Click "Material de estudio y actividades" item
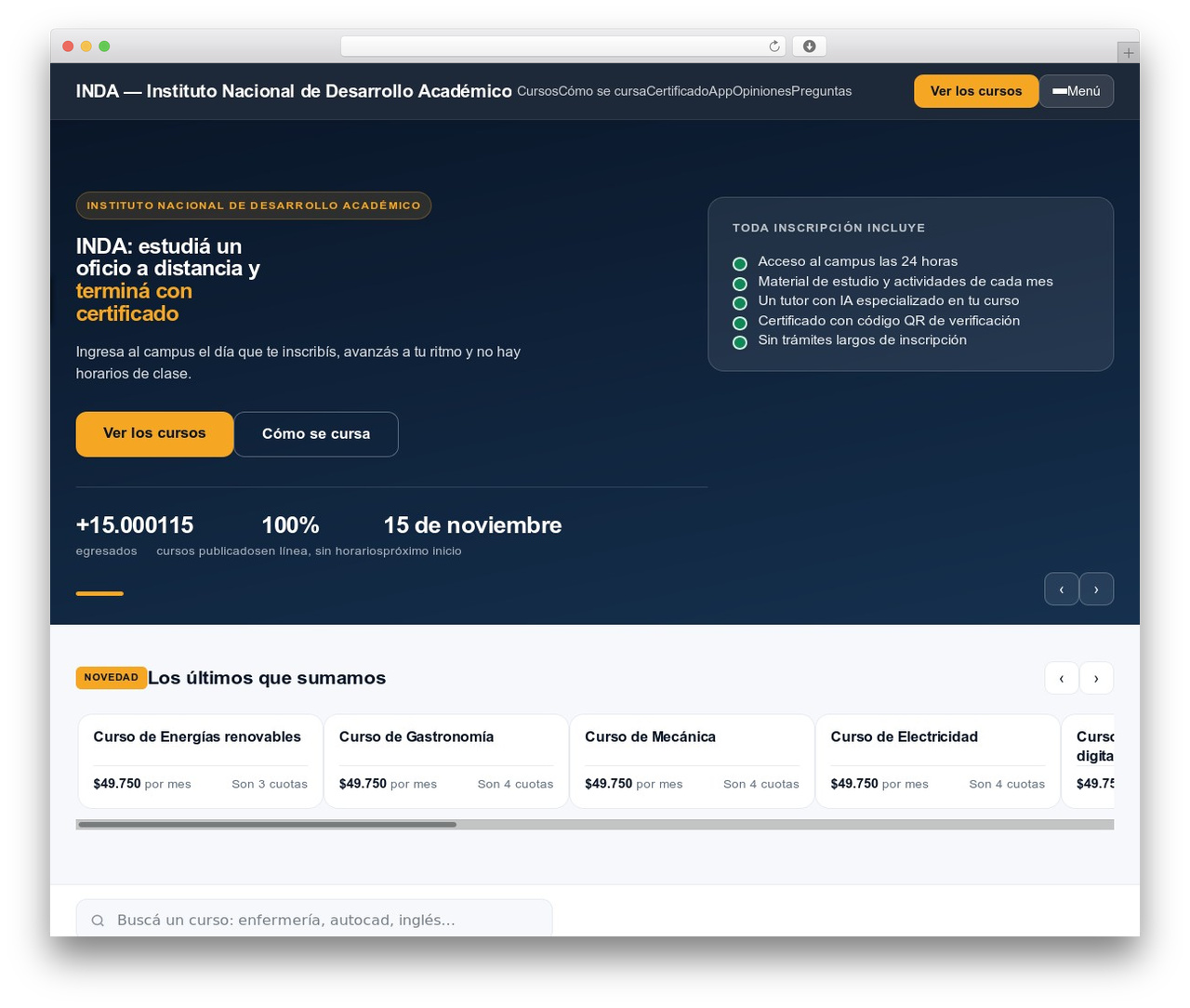The image size is (1190, 1008). (906, 282)
